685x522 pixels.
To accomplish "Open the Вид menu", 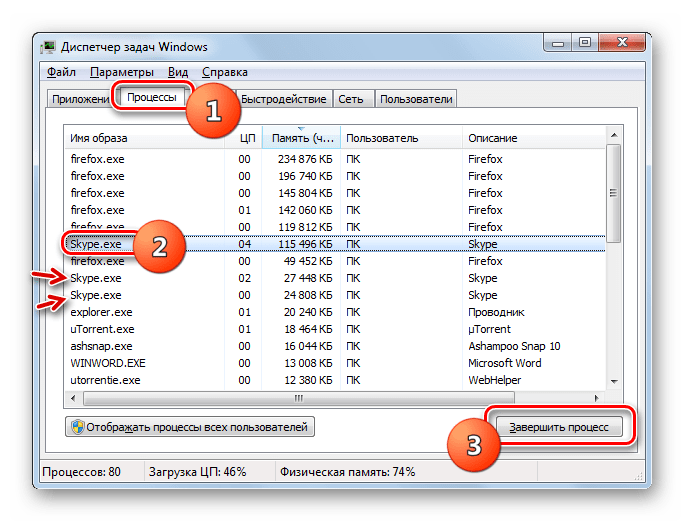I will coord(178,72).
